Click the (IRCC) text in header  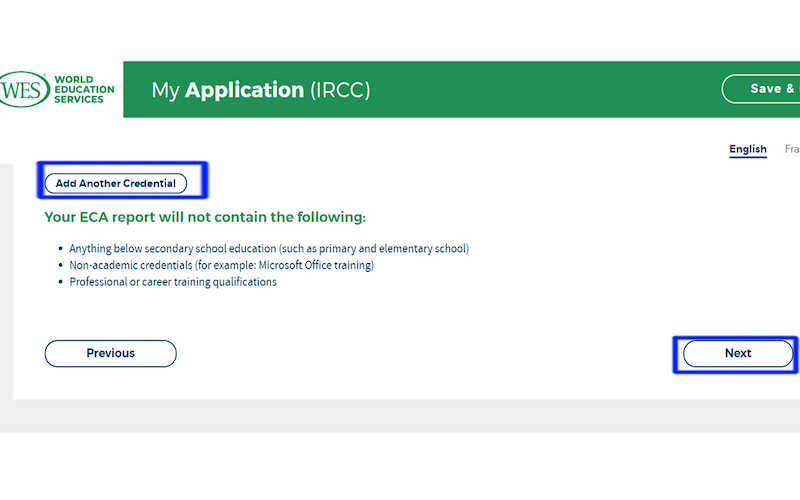pos(340,90)
